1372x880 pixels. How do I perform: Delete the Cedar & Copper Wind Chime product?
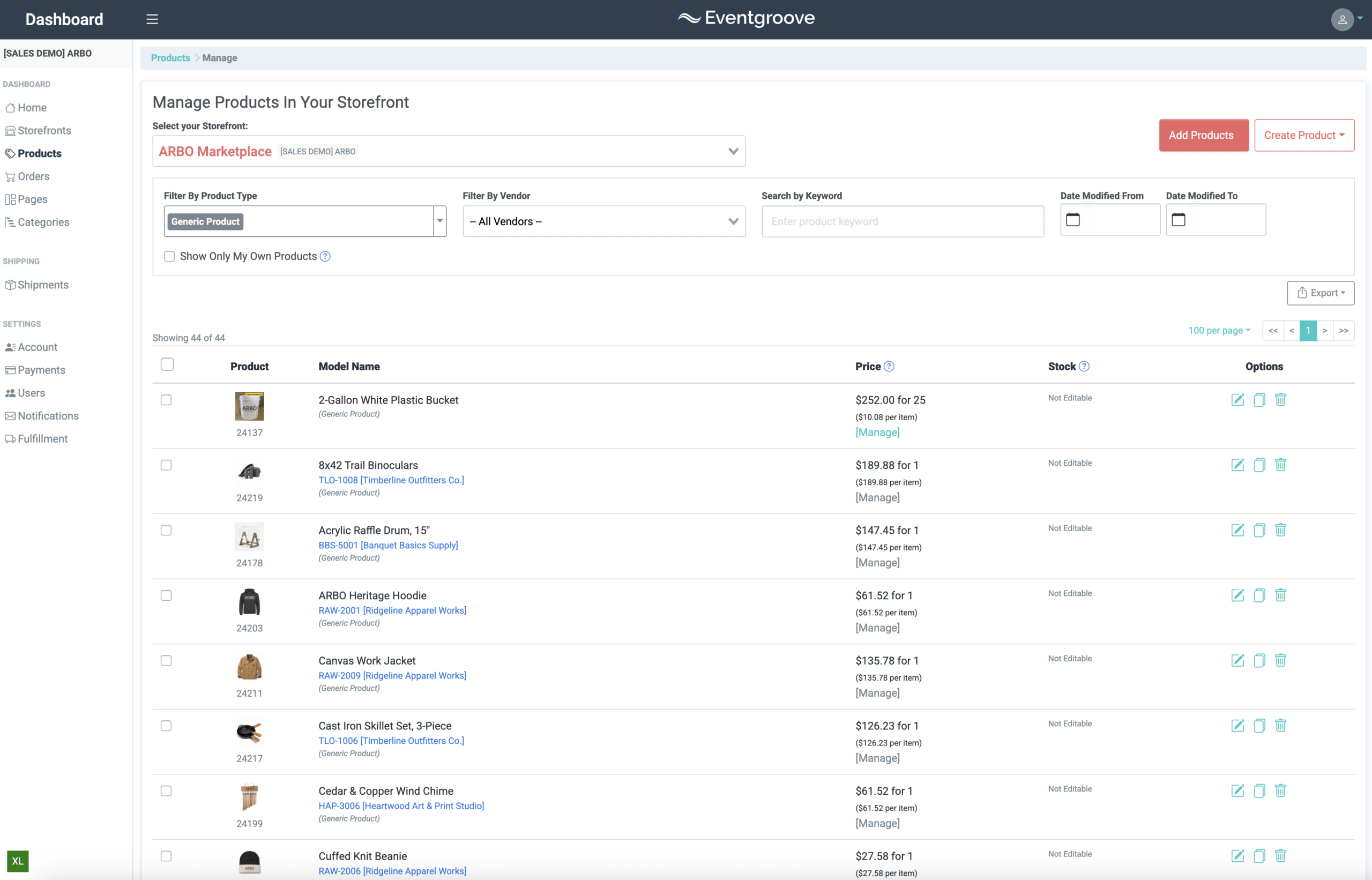1280,790
